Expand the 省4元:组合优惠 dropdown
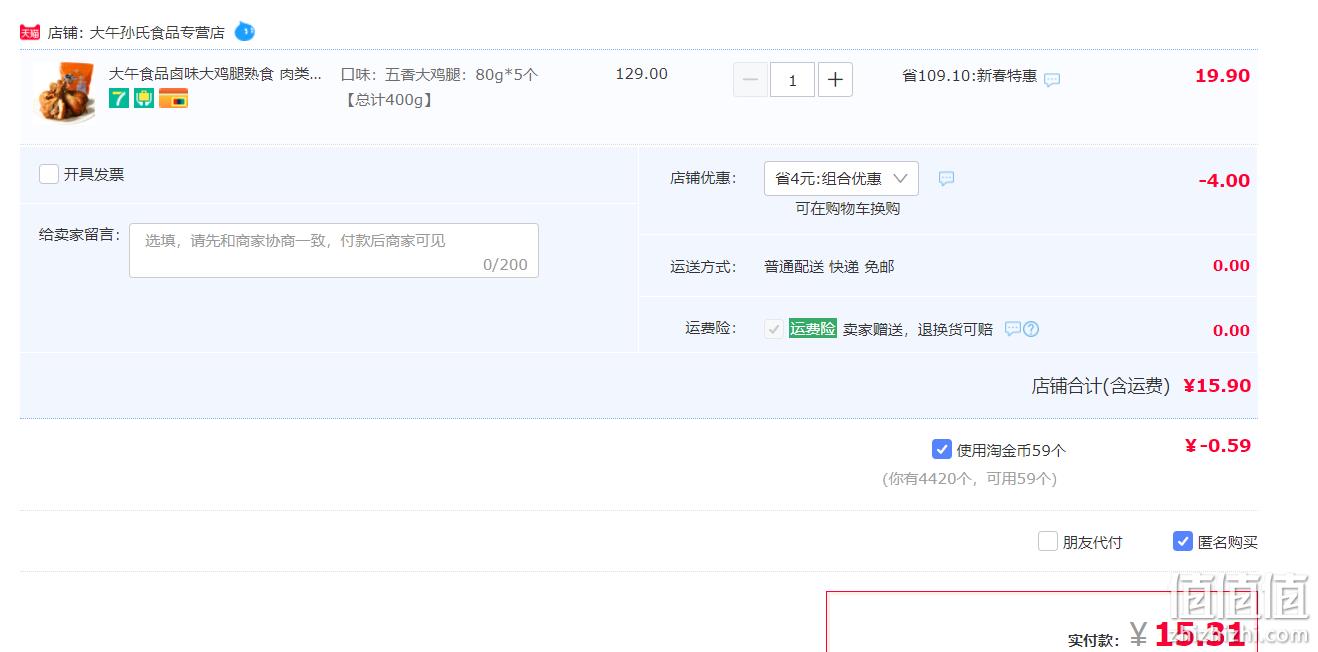 click(x=841, y=178)
